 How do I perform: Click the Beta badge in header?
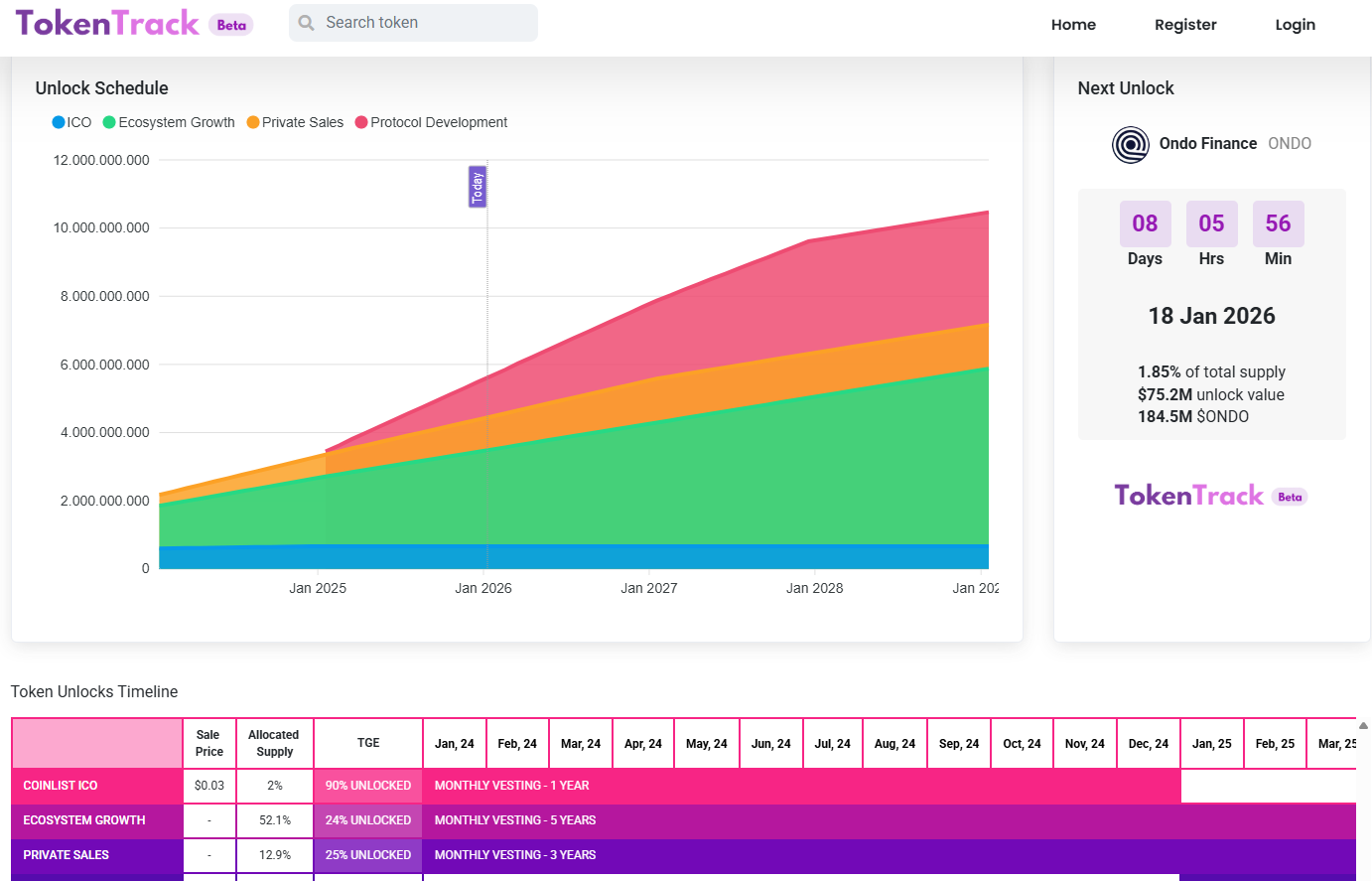231,25
